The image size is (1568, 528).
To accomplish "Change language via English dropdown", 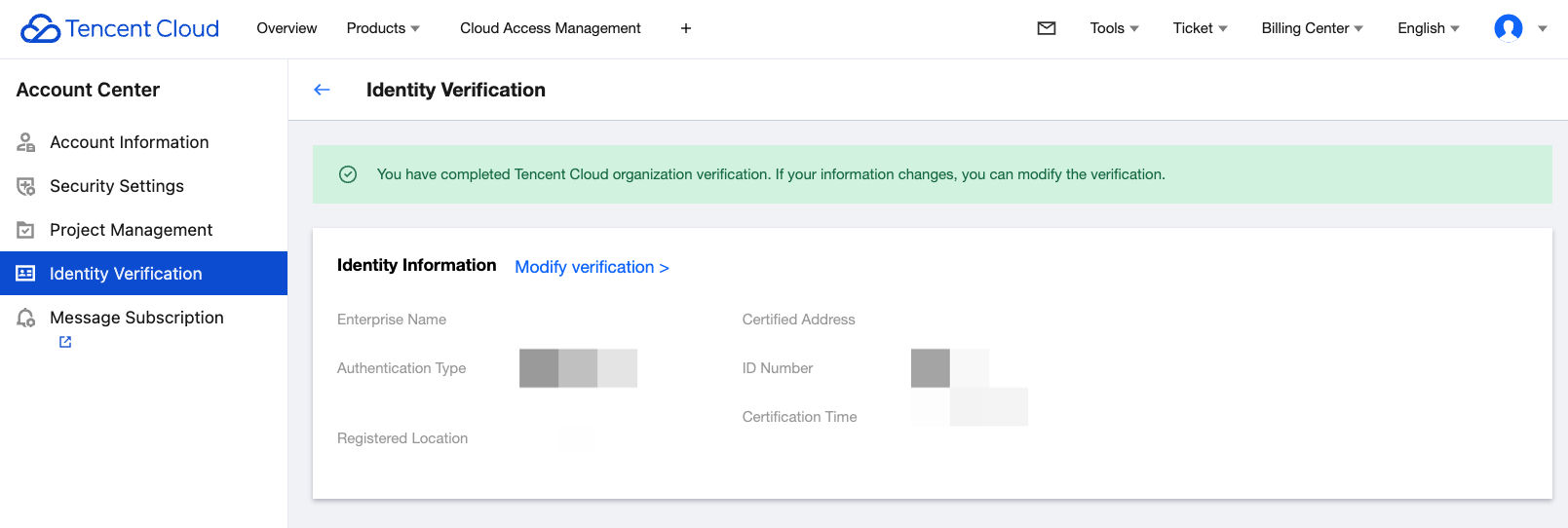I will pyautogui.click(x=1428, y=28).
